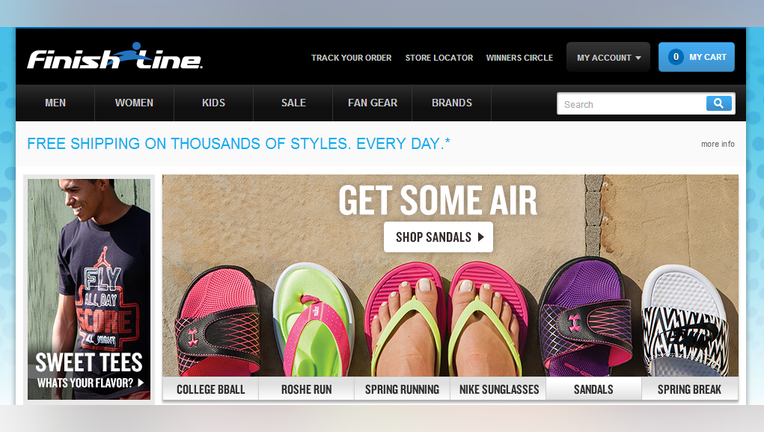764x432 pixels.
Task: Click the free shipping banner text
Action: click(239, 144)
